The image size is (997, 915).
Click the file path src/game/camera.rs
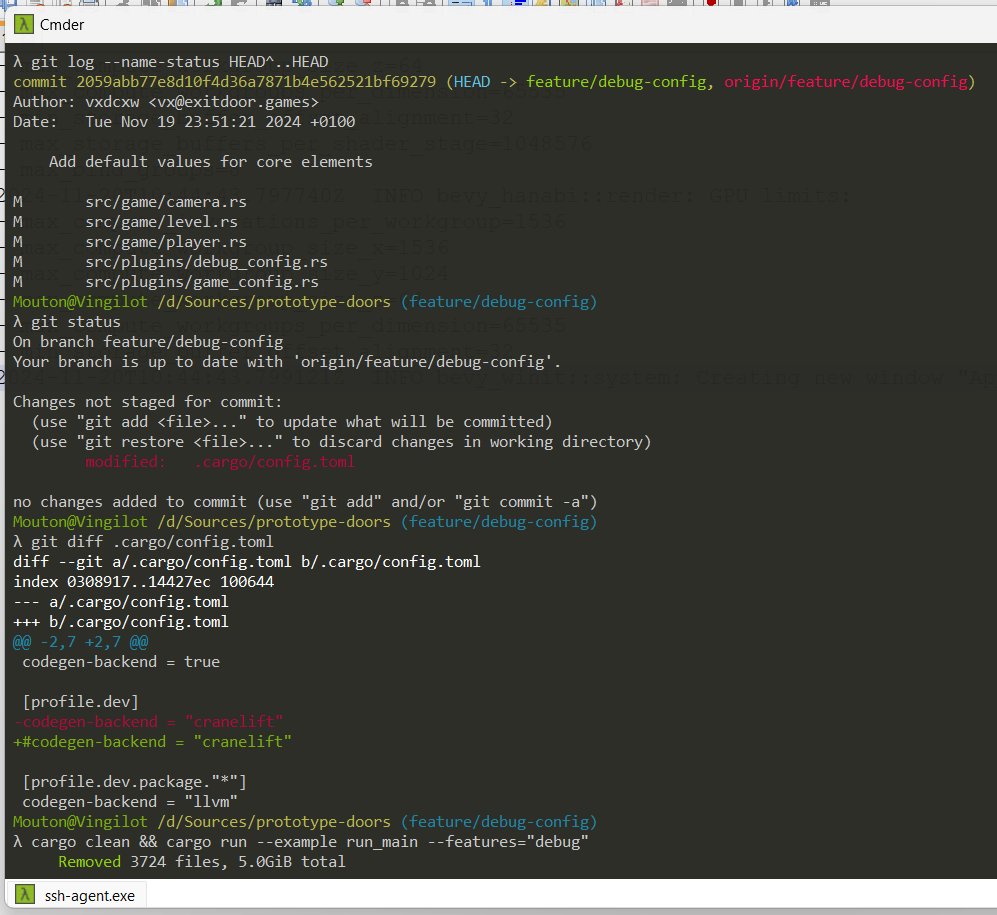click(166, 202)
